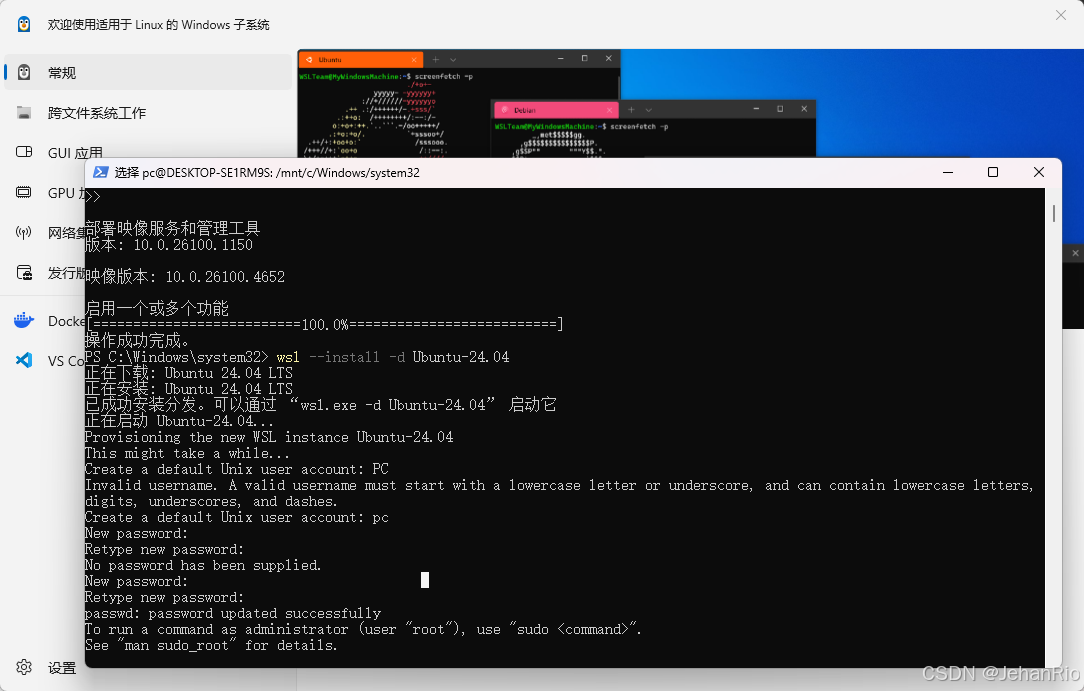Minimize the Debian preview terminal window

pyautogui.click(x=756, y=109)
